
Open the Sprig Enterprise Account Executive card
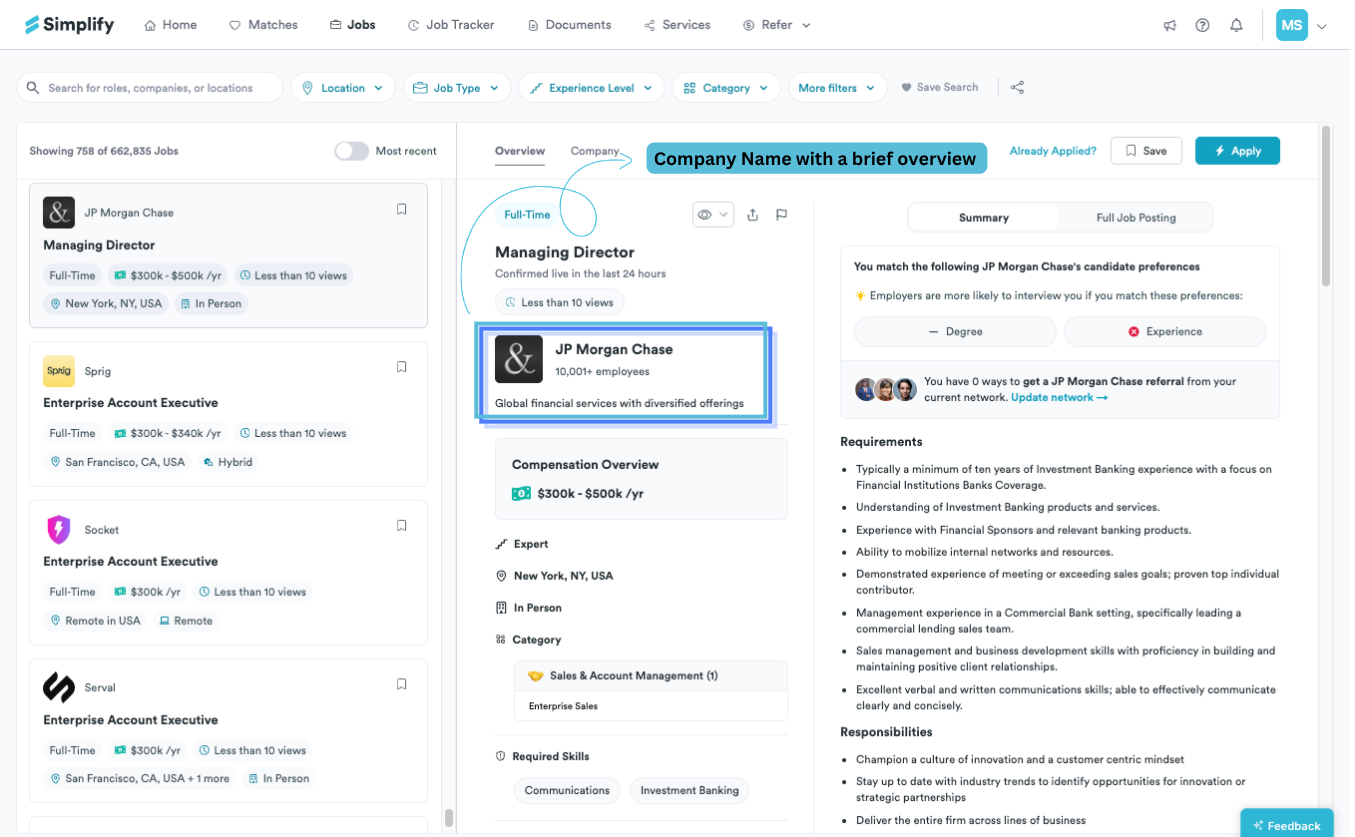[x=228, y=414]
